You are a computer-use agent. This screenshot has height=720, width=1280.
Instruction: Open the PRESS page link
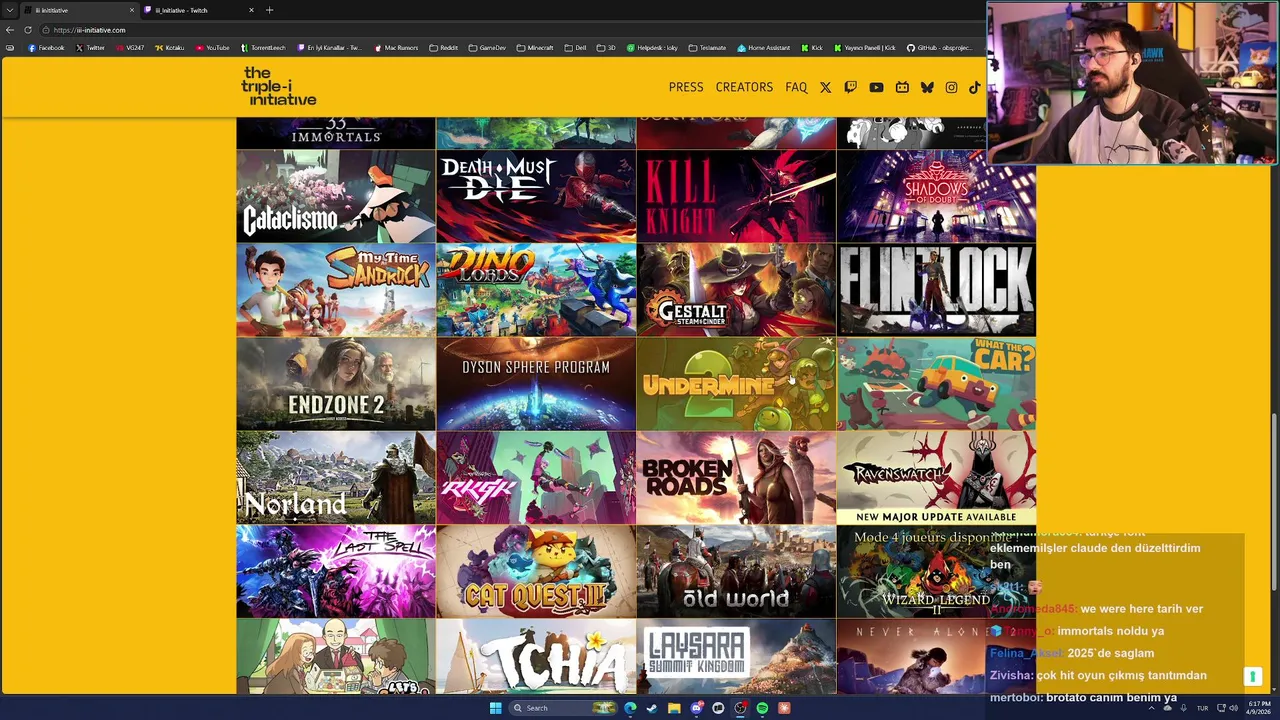pos(686,88)
